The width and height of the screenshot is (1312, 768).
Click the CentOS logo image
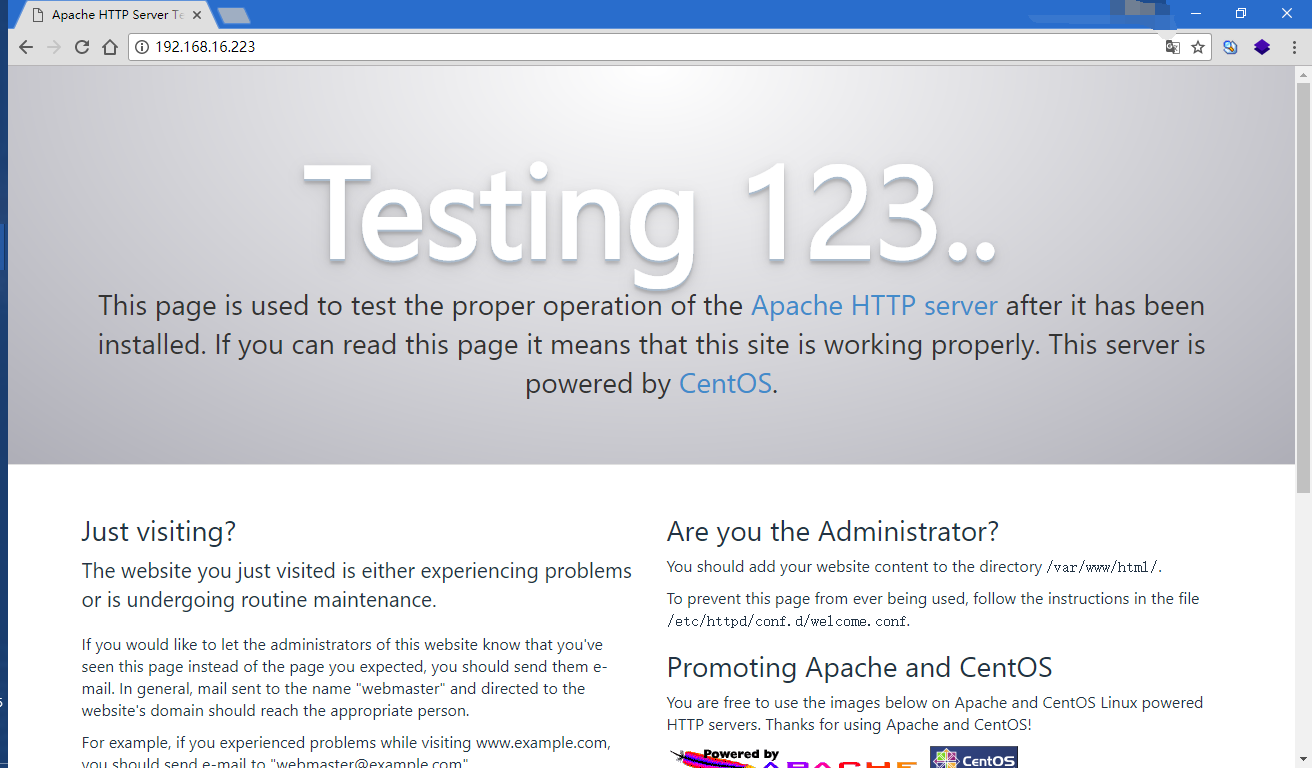974,757
